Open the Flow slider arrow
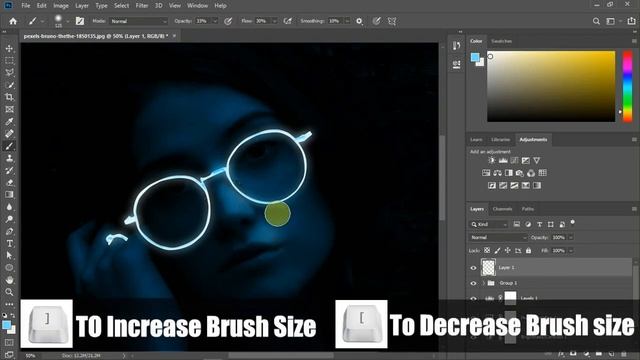This screenshot has width=640, height=360. click(275, 21)
